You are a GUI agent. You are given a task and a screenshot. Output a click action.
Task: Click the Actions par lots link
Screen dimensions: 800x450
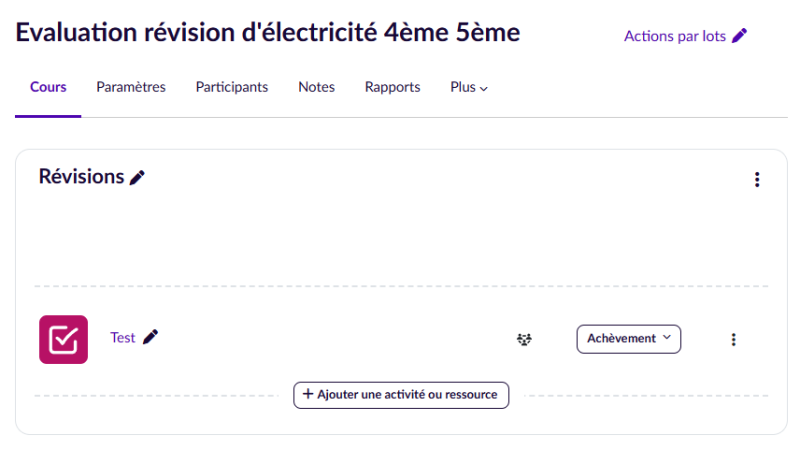point(675,36)
